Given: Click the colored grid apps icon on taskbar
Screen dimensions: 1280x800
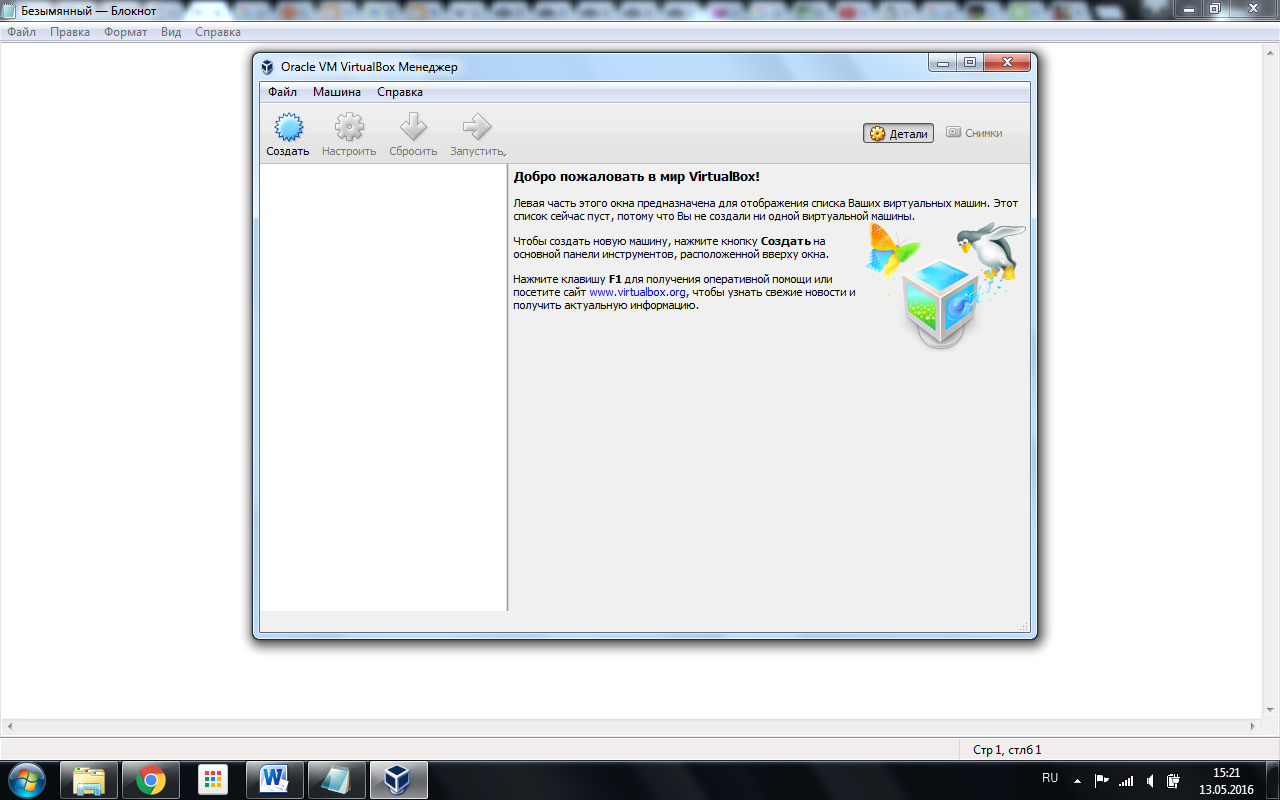Looking at the screenshot, I should coord(212,780).
